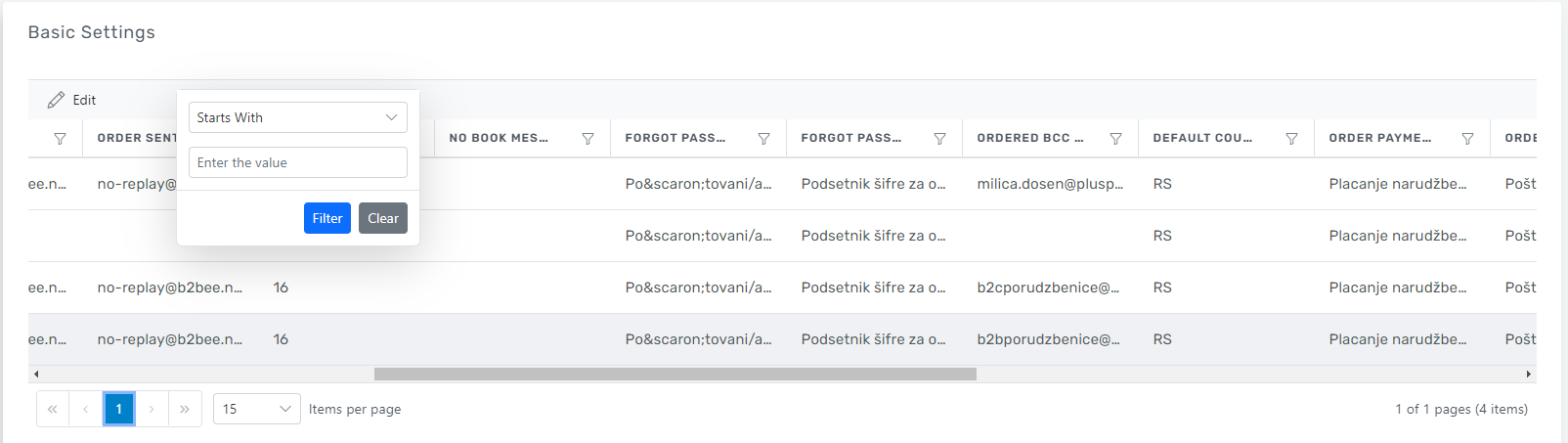Open filter for NO BOOK MES column

coord(588,139)
